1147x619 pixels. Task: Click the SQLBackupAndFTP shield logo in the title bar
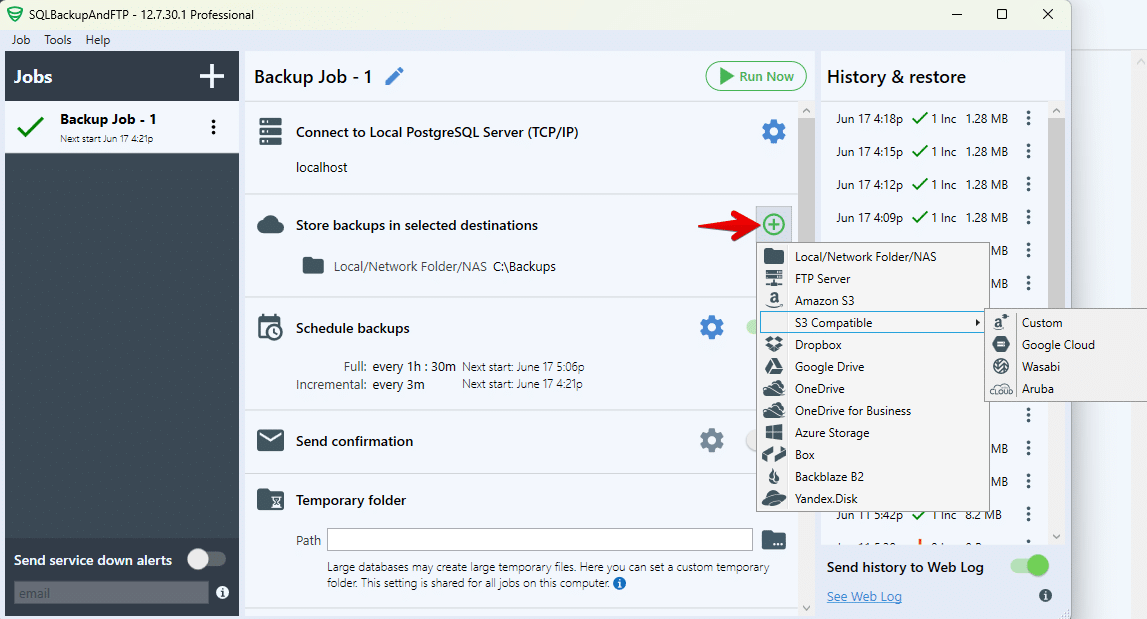(15, 14)
